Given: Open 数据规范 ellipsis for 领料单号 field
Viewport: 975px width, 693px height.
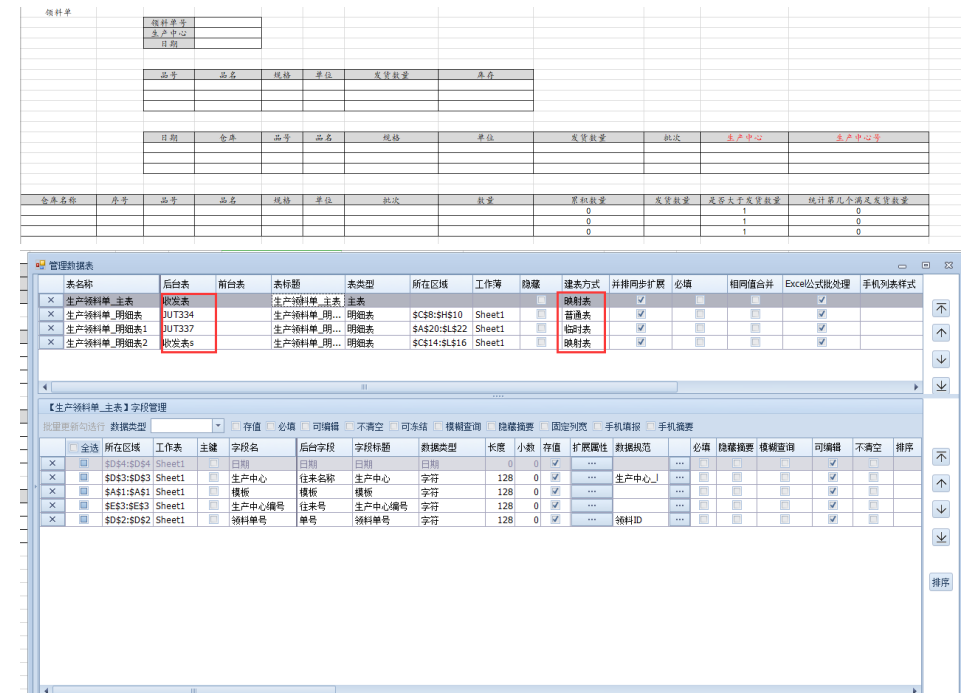Looking at the screenshot, I should pyautogui.click(x=680, y=520).
